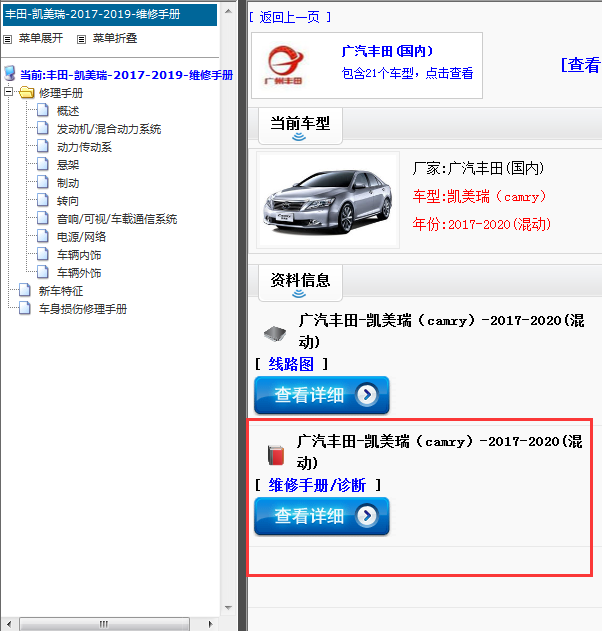Click the document icon next to 概述

(x=43, y=110)
